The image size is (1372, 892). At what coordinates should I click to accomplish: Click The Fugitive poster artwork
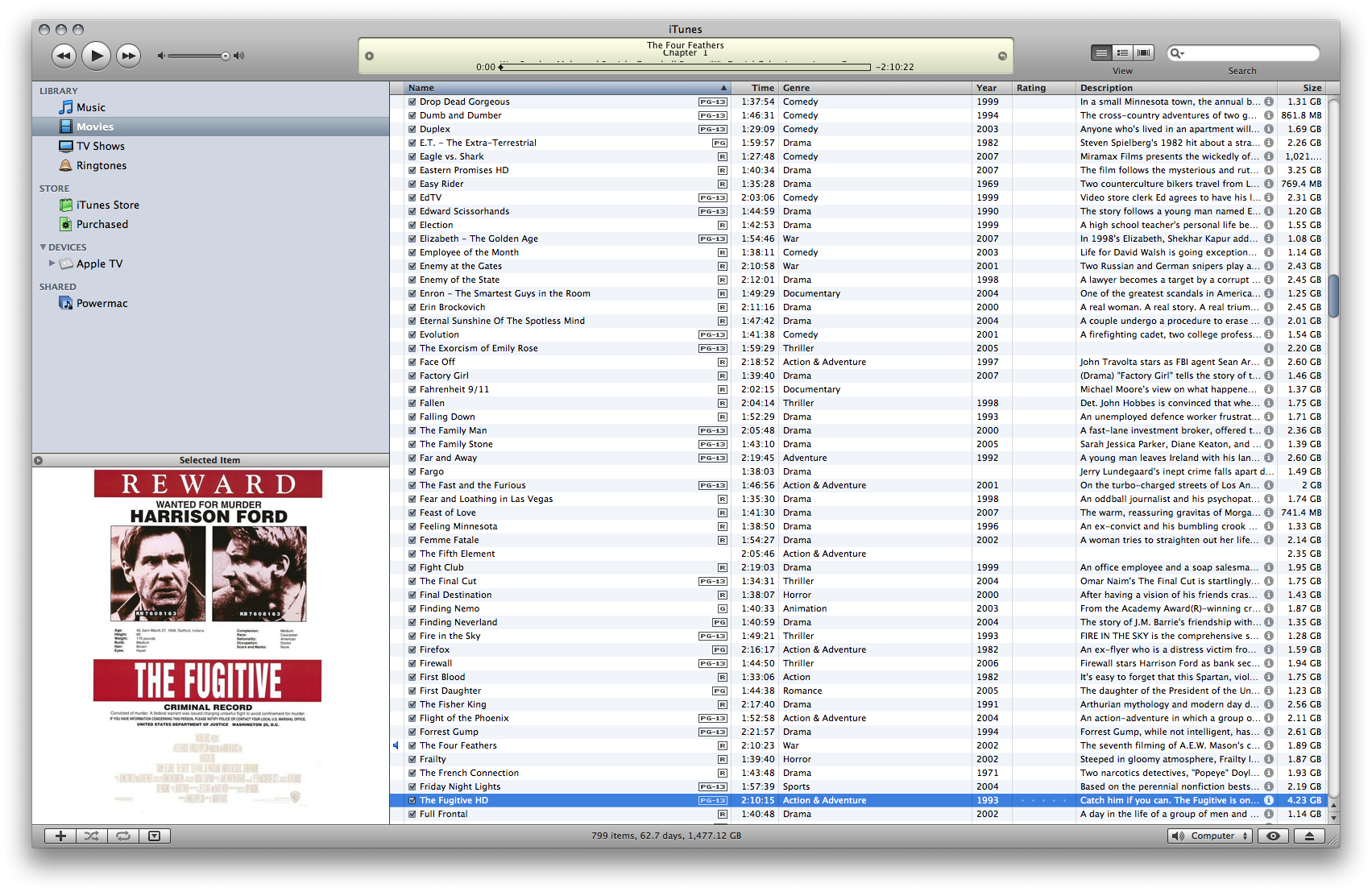coord(209,638)
